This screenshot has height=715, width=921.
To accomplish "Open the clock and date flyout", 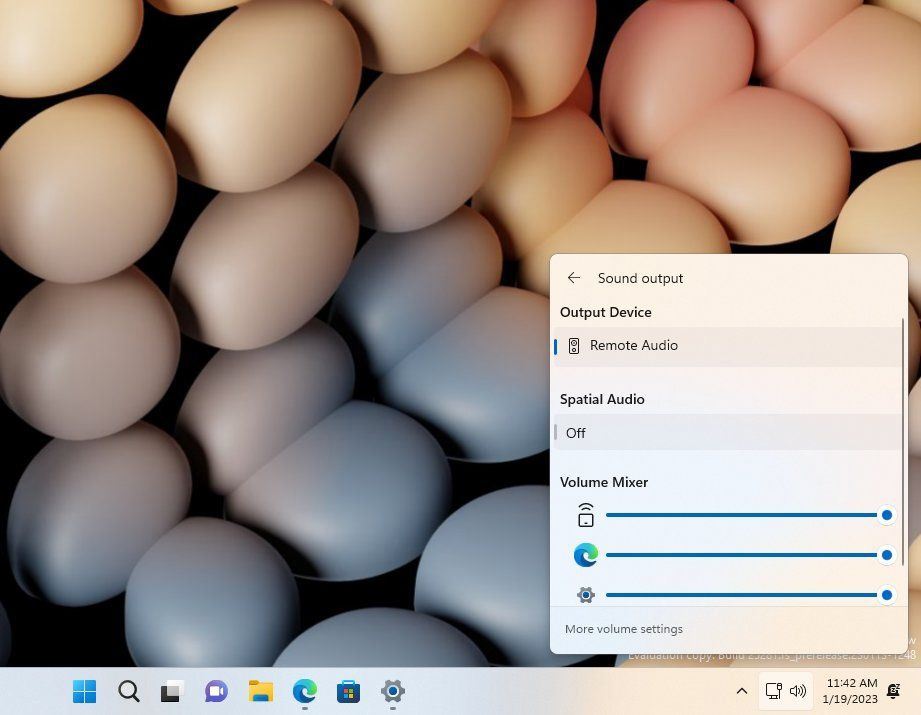I will tap(851, 691).
